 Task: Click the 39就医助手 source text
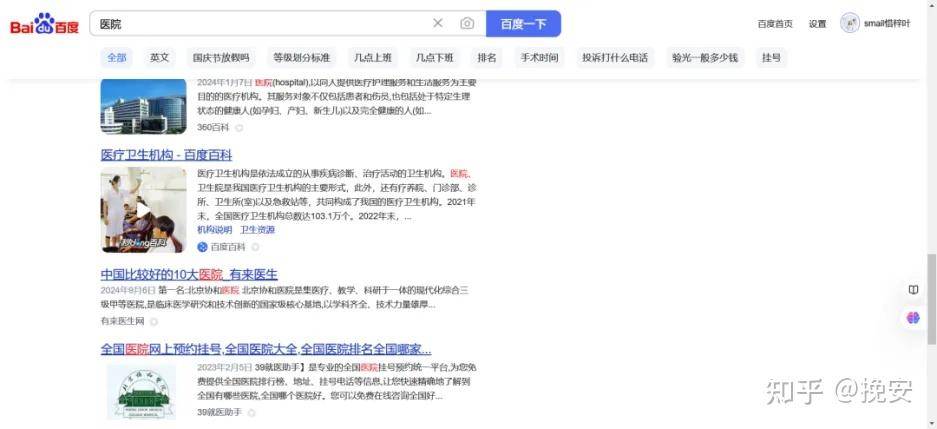219,412
